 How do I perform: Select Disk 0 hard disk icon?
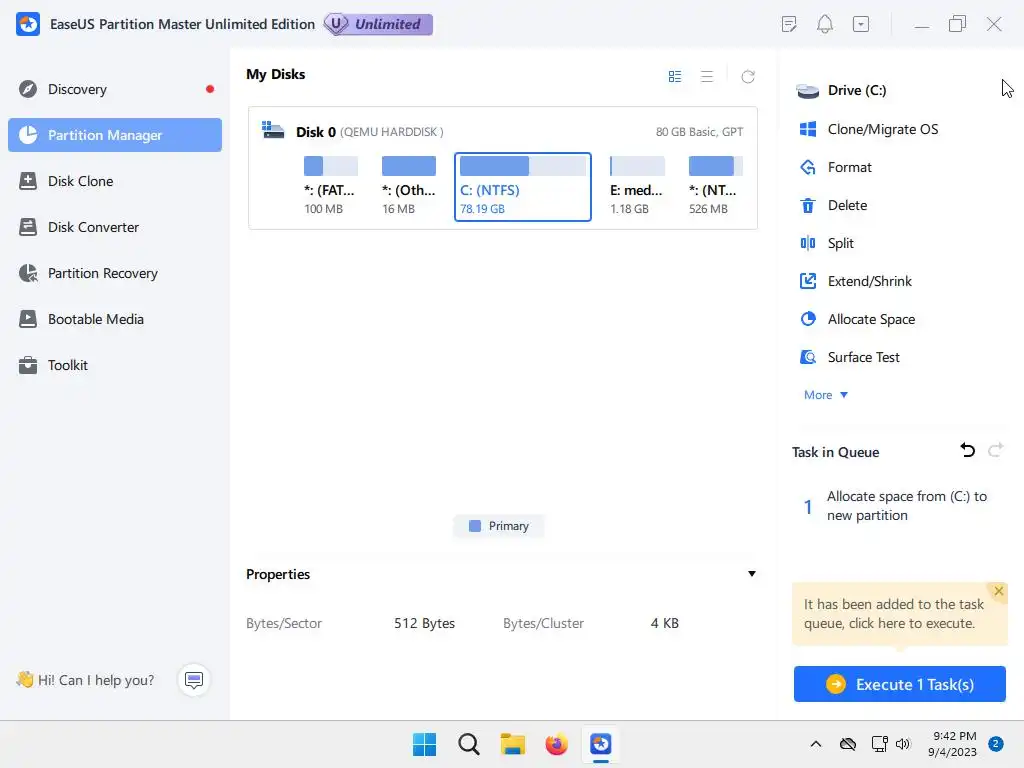[273, 130]
